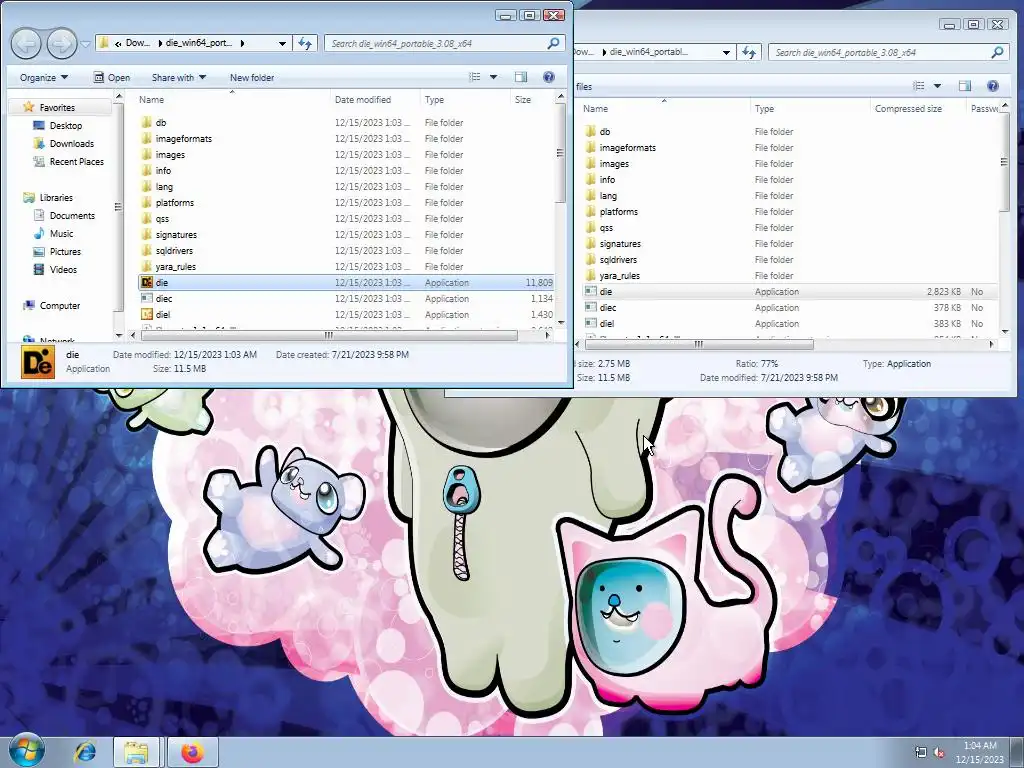The width and height of the screenshot is (1024, 768).
Task: Sort by Size column in front window
Action: 532,99
